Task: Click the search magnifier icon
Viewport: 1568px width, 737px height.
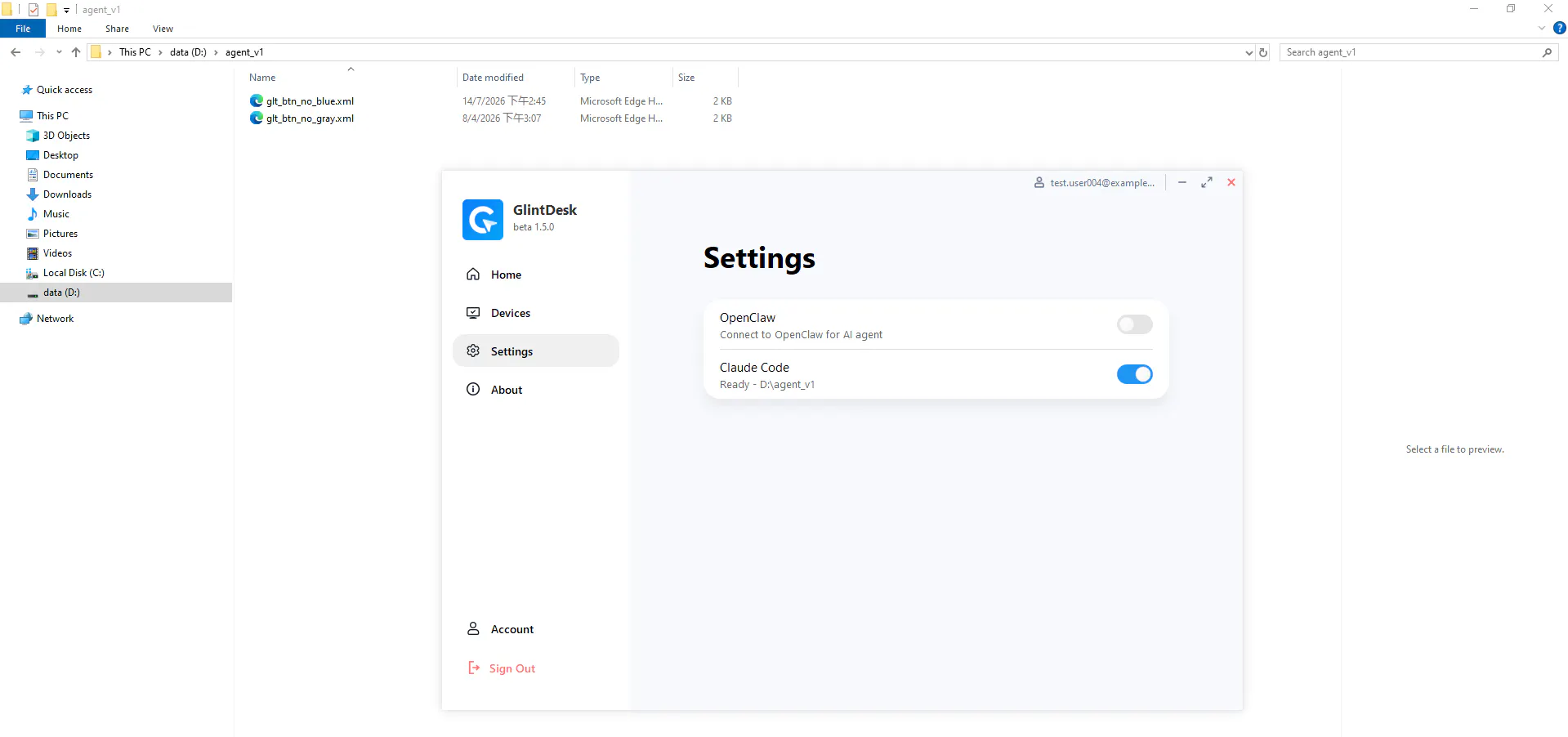Action: pyautogui.click(x=1547, y=52)
